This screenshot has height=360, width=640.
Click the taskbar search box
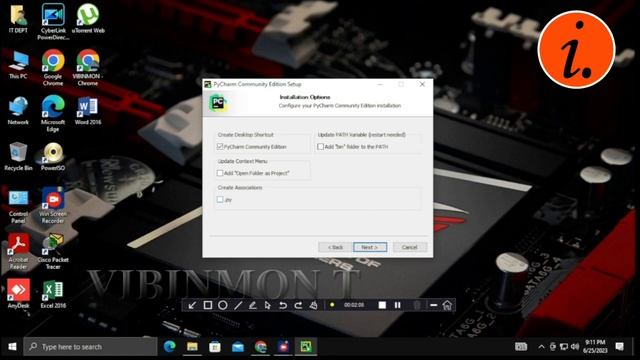point(90,347)
